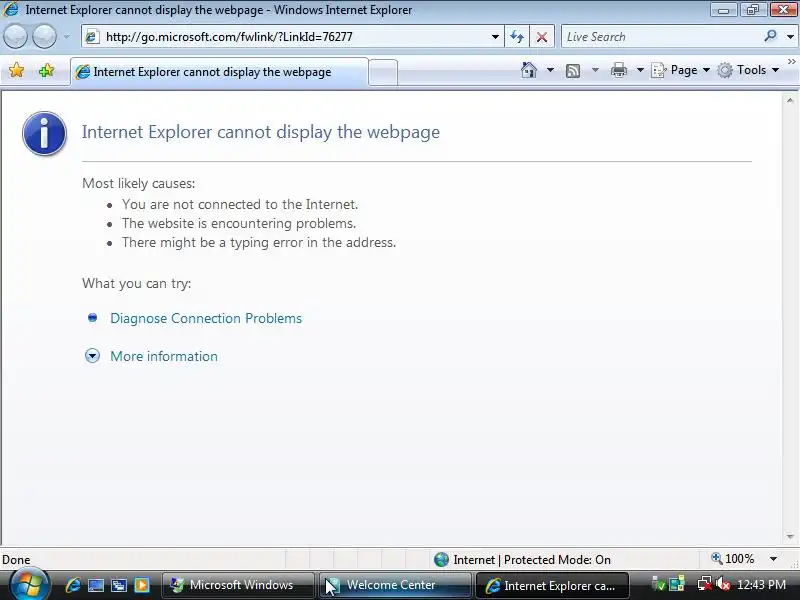Switch to Internet Explorer taskbar button
Screen dimensions: 800x600
point(552,585)
